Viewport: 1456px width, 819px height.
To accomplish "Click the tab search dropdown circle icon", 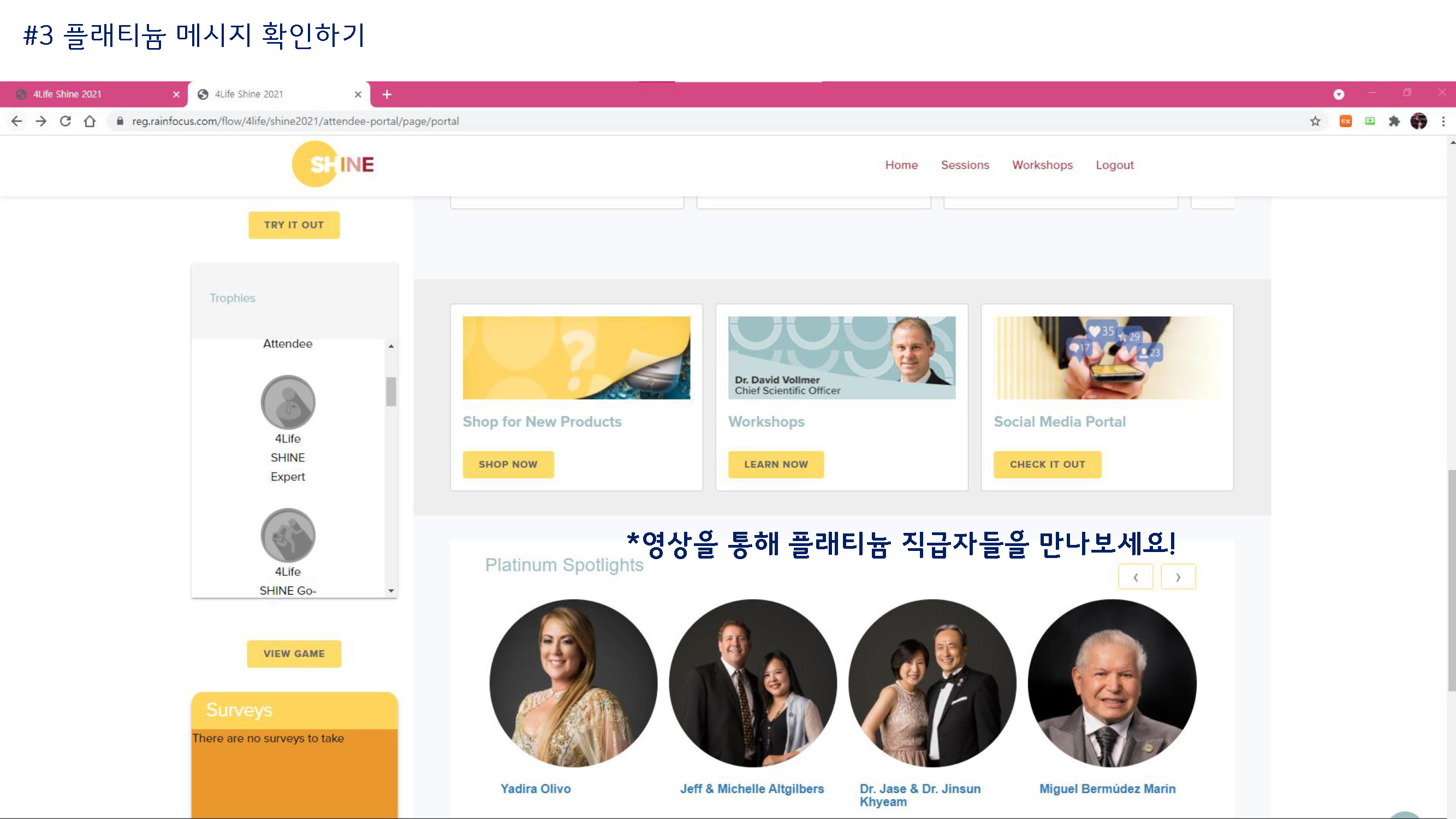I will 1339,94.
